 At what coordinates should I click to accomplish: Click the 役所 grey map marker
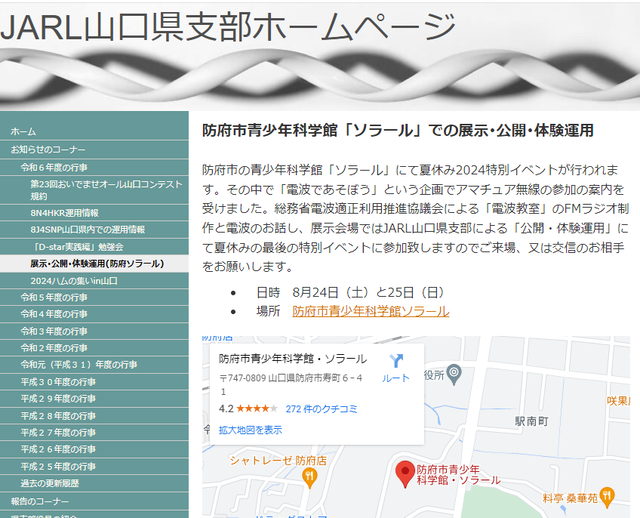[x=454, y=374]
